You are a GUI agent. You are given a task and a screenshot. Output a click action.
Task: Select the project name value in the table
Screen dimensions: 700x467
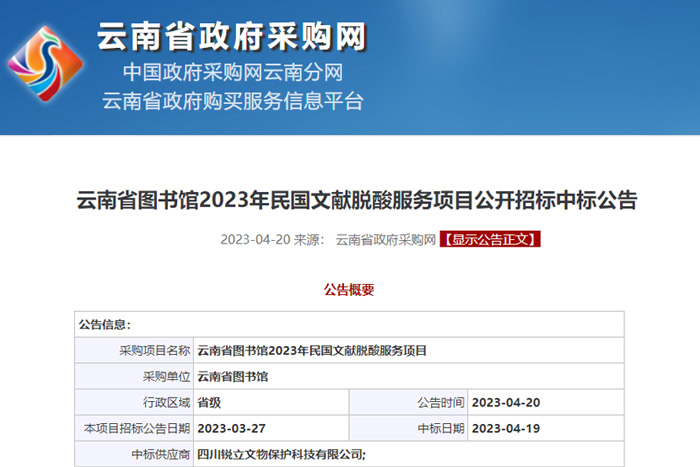coord(312,350)
